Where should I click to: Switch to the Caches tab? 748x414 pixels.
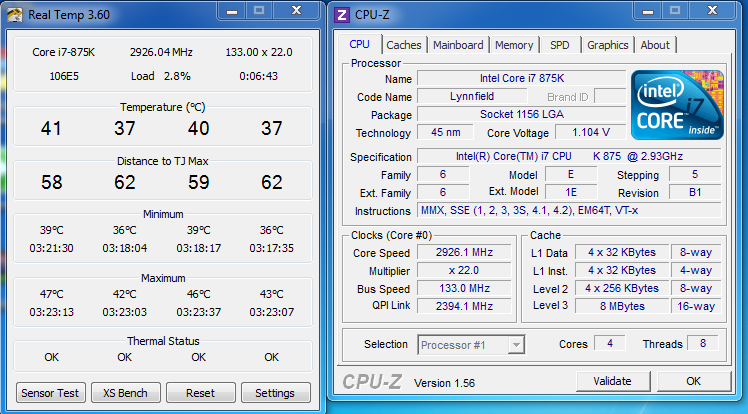404,45
